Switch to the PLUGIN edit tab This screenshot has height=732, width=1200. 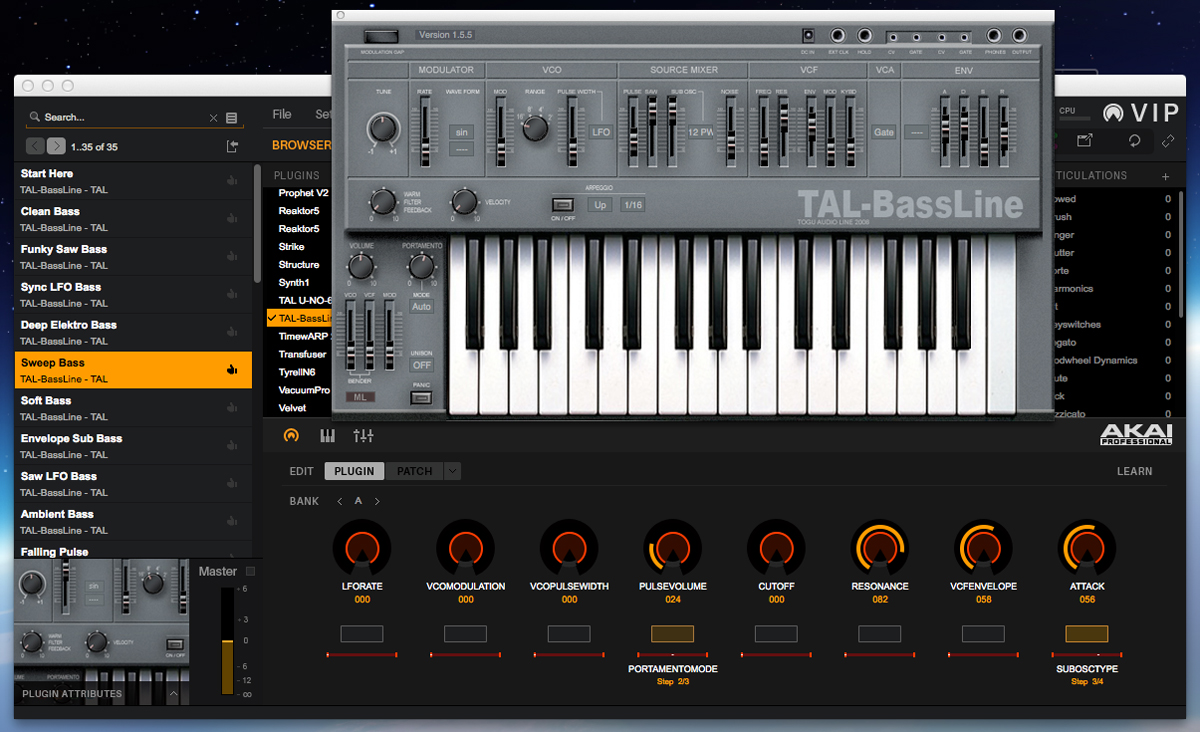(354, 471)
